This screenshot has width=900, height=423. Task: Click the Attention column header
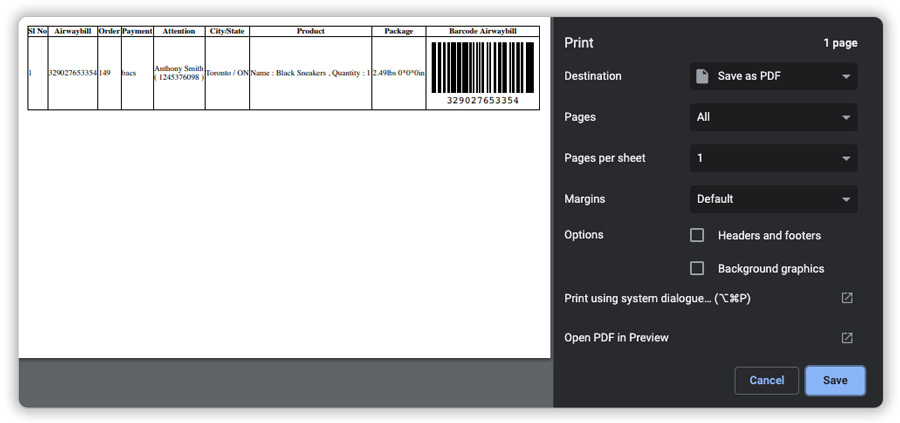179,31
